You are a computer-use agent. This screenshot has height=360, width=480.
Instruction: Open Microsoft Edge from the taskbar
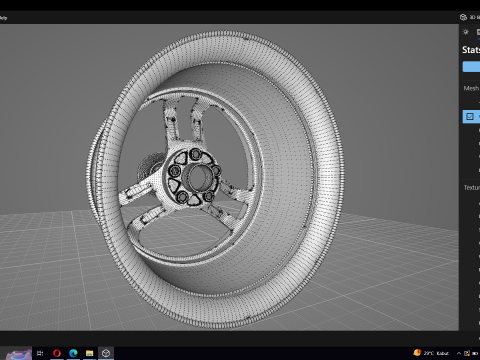(x=73, y=353)
